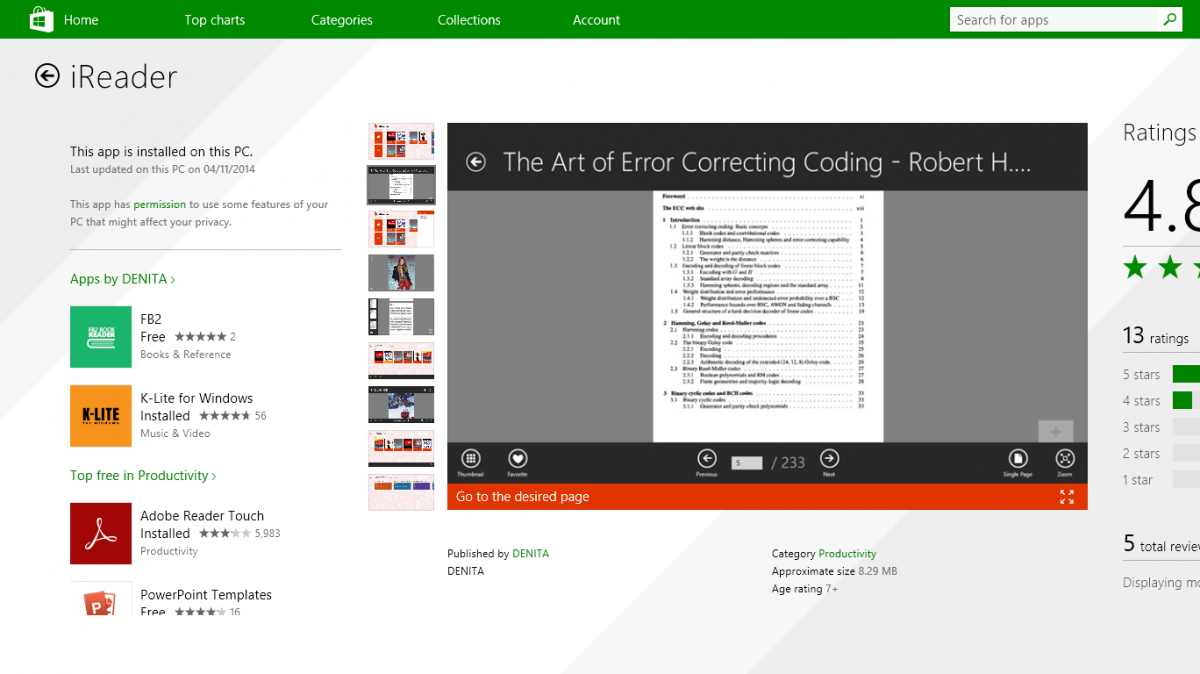Open the Collections tab
Screen dimensions: 1200x674
pyautogui.click(x=469, y=20)
